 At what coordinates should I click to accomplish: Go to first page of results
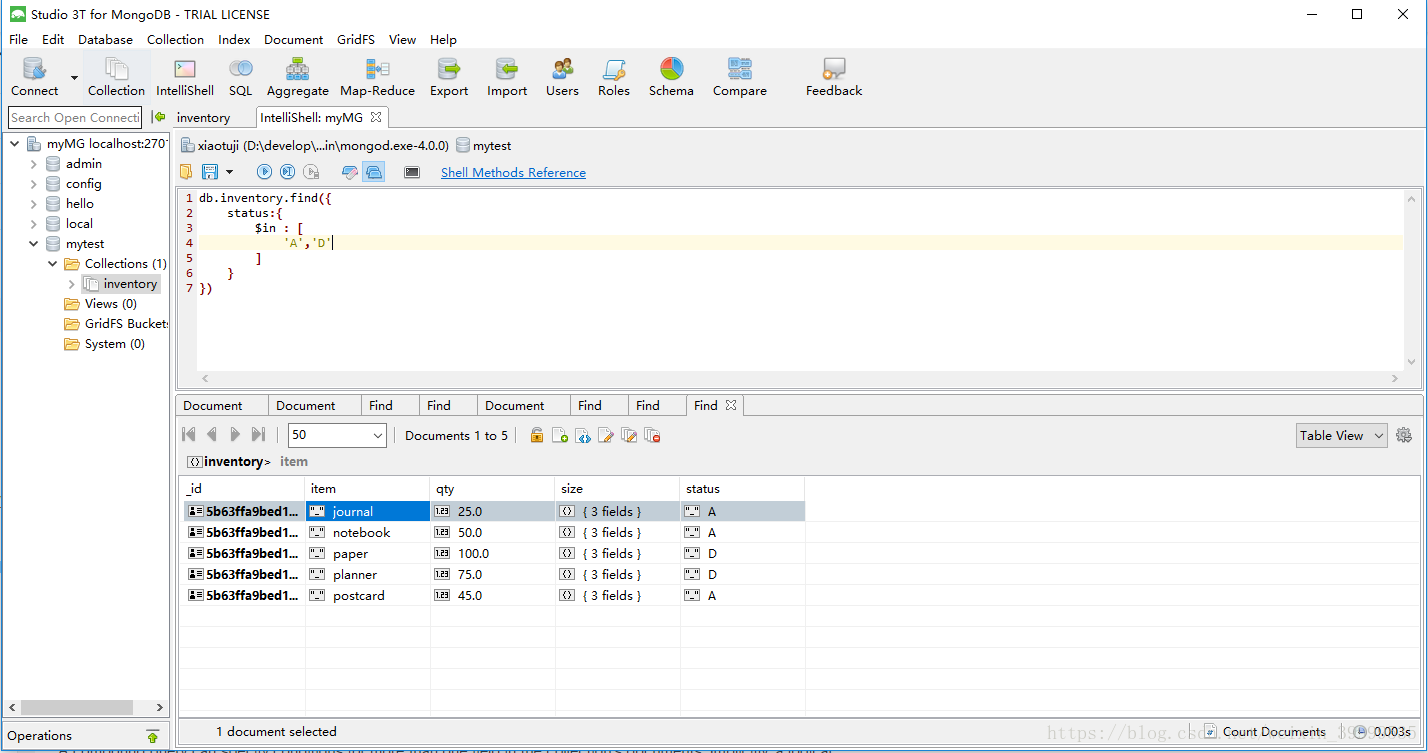pos(188,435)
